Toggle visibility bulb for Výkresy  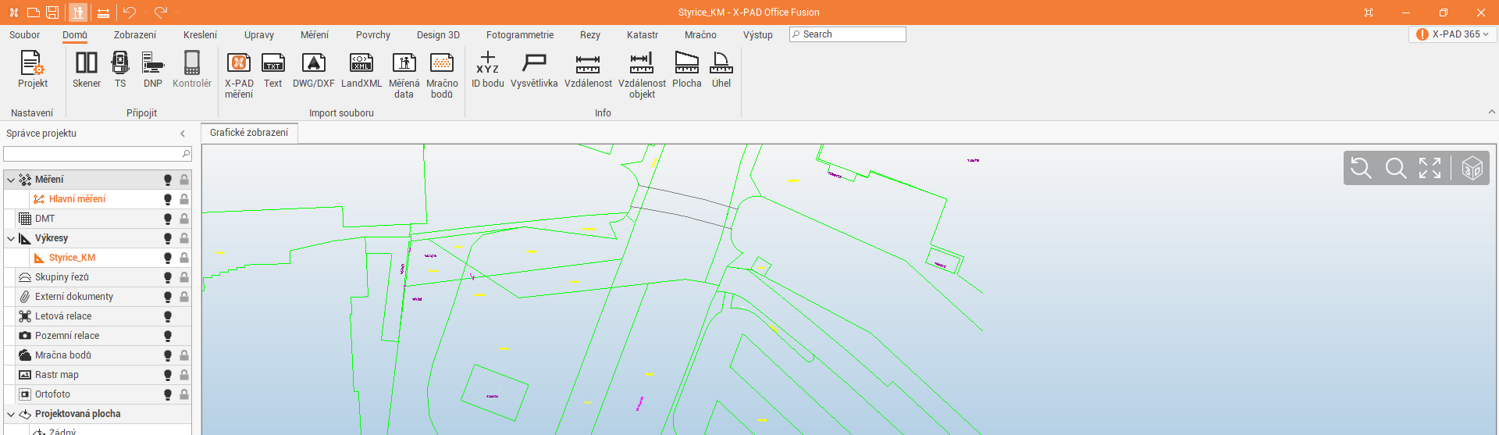coord(168,238)
